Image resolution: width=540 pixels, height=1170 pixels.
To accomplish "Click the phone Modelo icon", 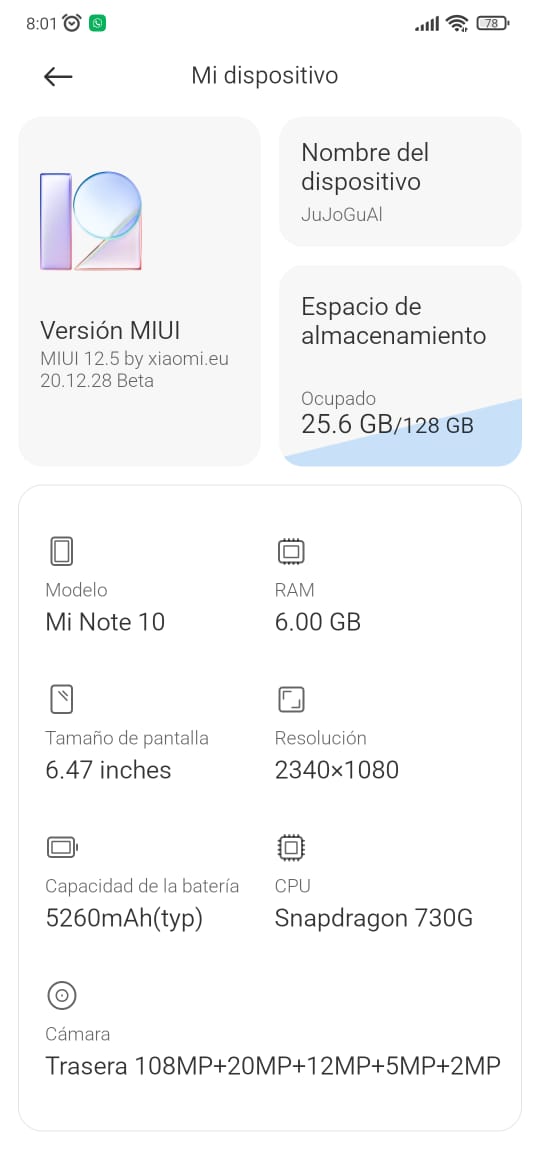I will point(62,552).
